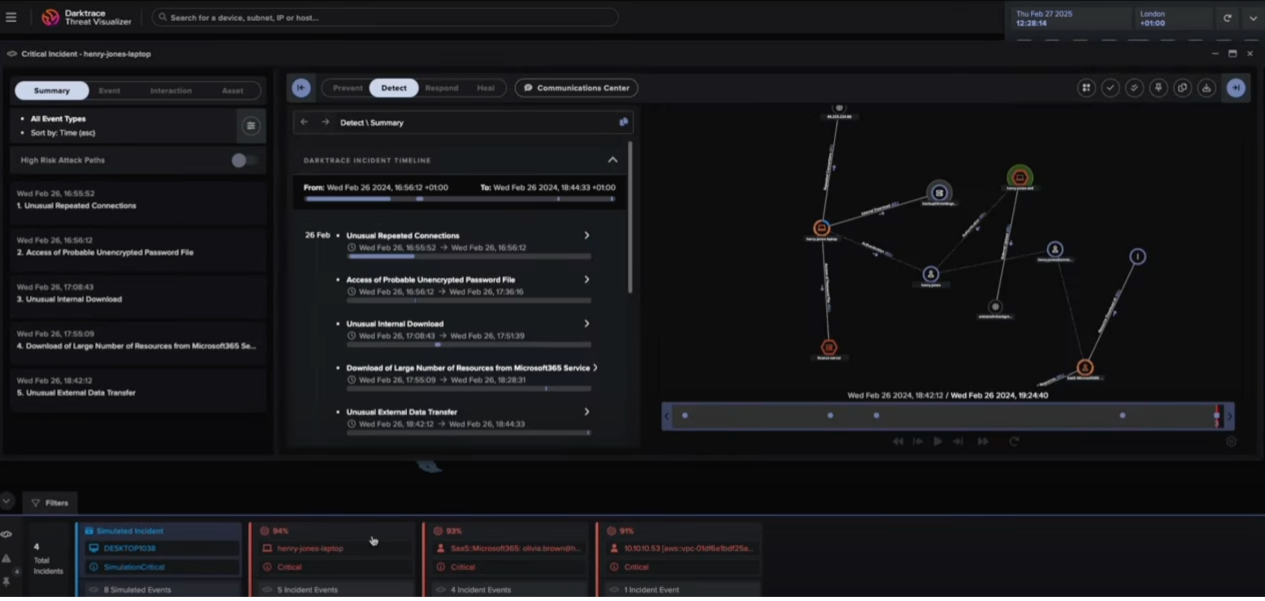The width and height of the screenshot is (1265, 601).
Task: Click the info node in graph
Action: pos(1137,257)
